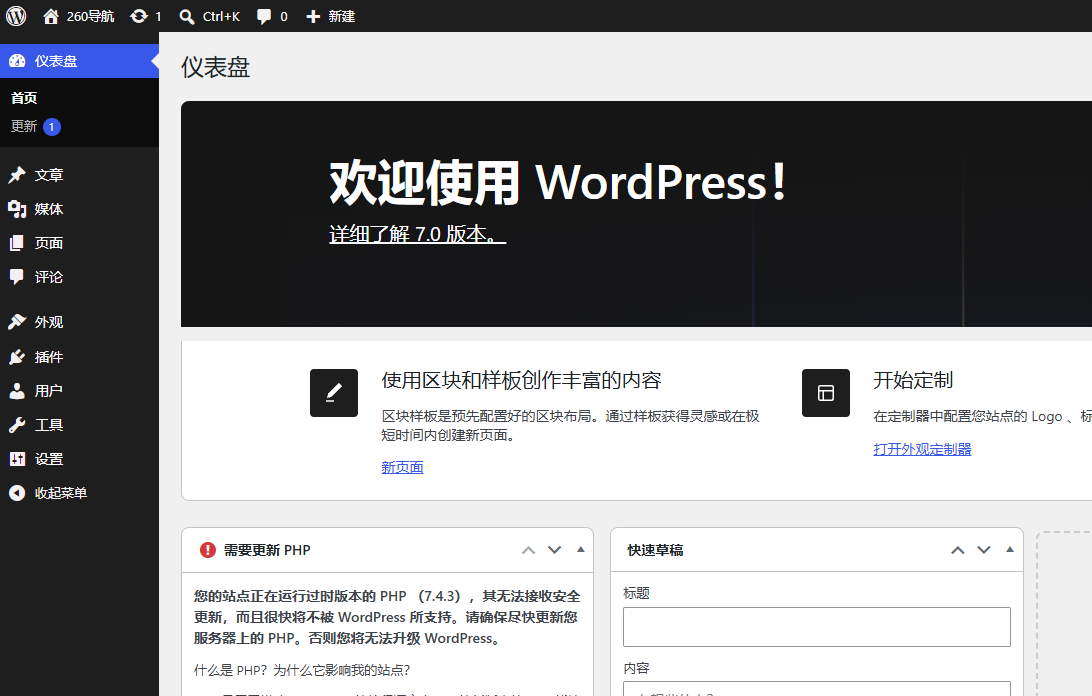Open the 设置 menu
1092x696 pixels.
[79, 459]
